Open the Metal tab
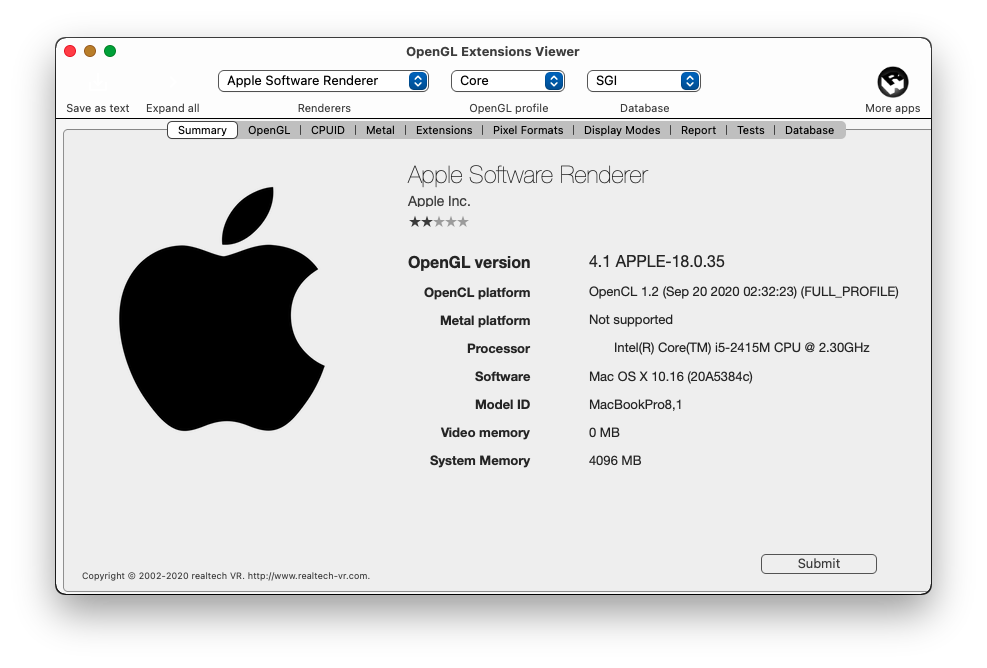Screen dimensions: 987x668 pyautogui.click(x=380, y=130)
